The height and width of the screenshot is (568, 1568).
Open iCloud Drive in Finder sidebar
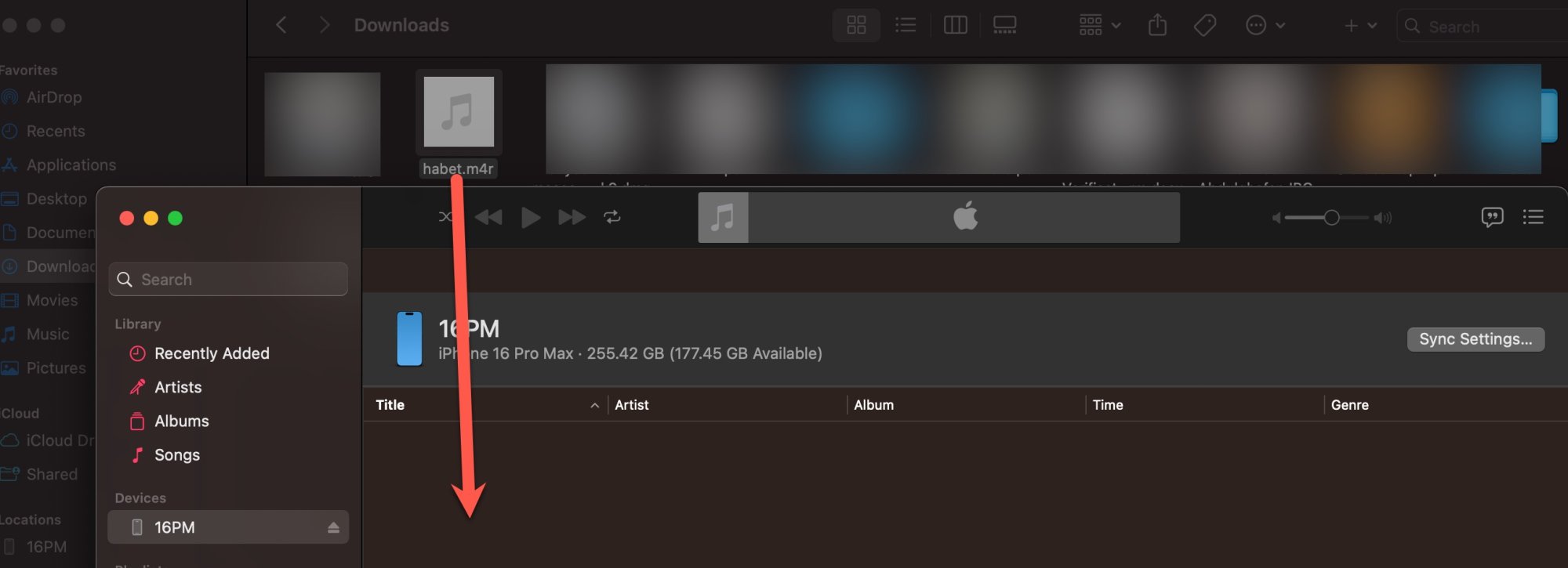tap(47, 440)
